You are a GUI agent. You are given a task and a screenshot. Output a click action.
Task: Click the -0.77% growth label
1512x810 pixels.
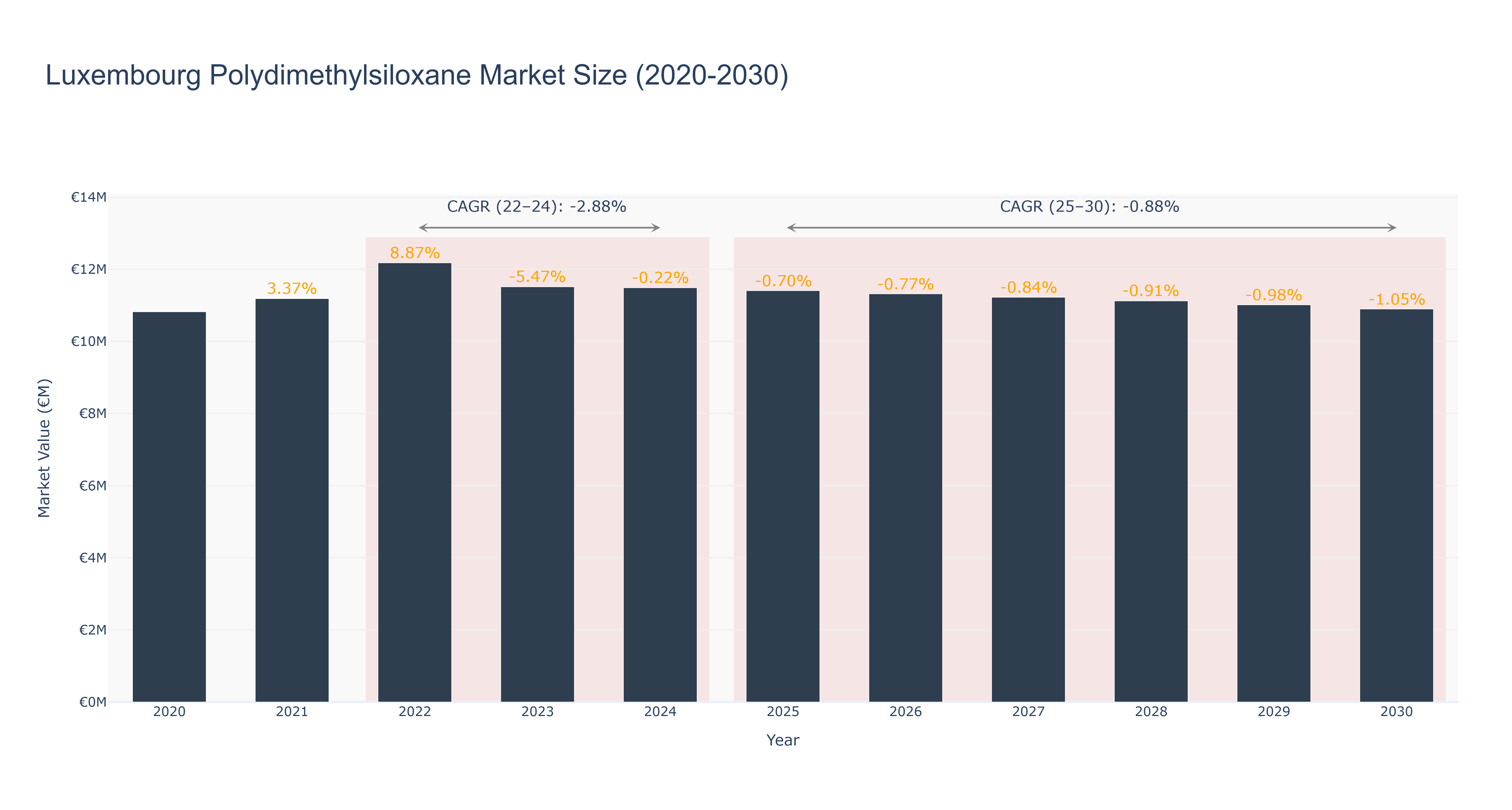point(905,284)
